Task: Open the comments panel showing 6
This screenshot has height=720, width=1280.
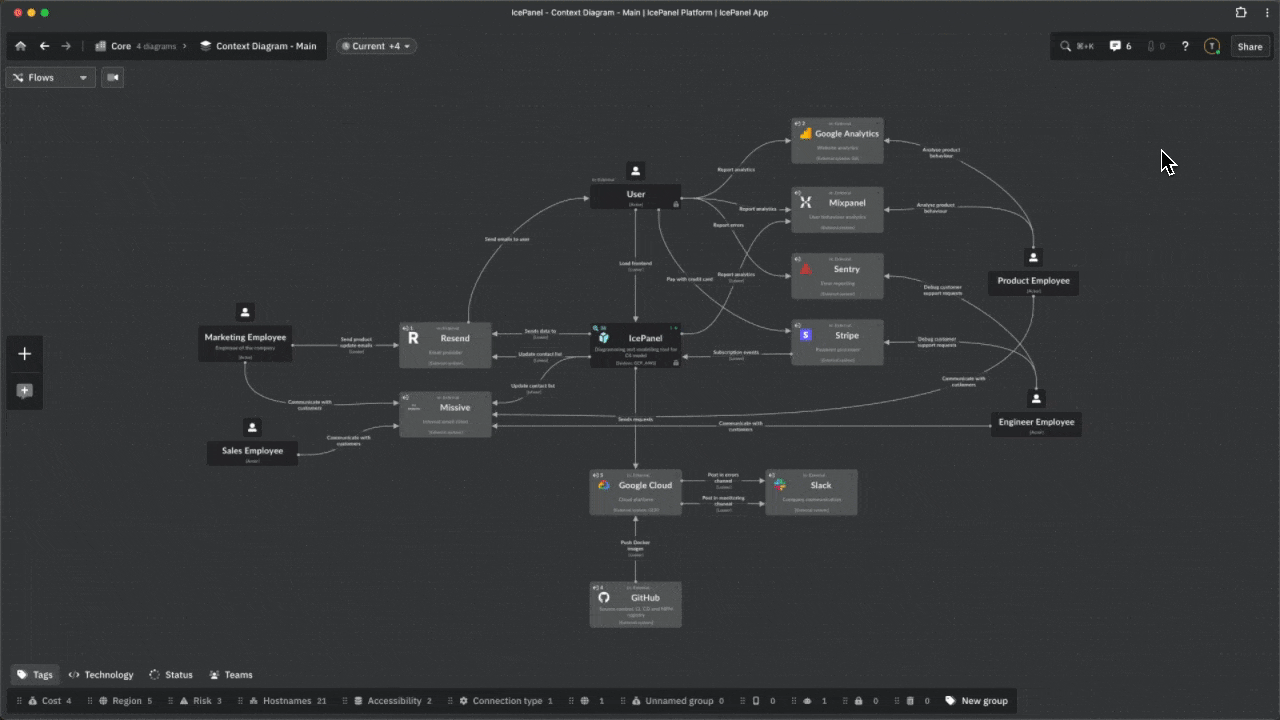Action: [x=1120, y=46]
